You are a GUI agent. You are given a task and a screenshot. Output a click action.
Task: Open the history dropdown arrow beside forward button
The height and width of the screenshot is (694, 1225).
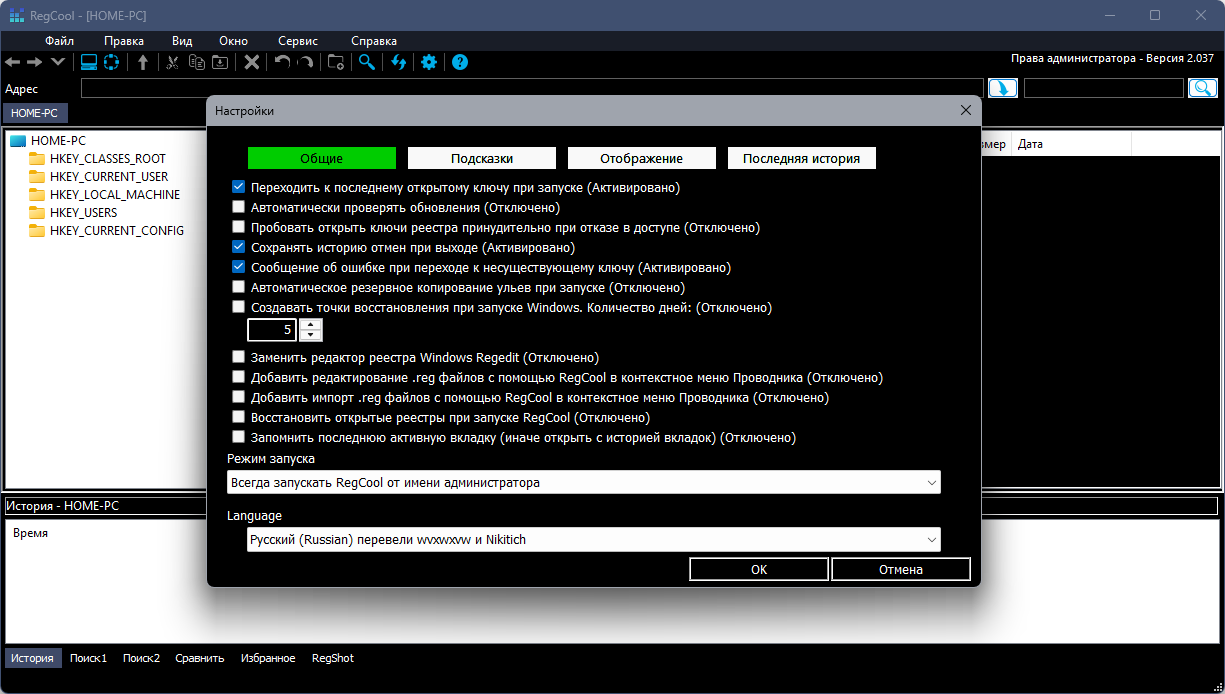[58, 62]
